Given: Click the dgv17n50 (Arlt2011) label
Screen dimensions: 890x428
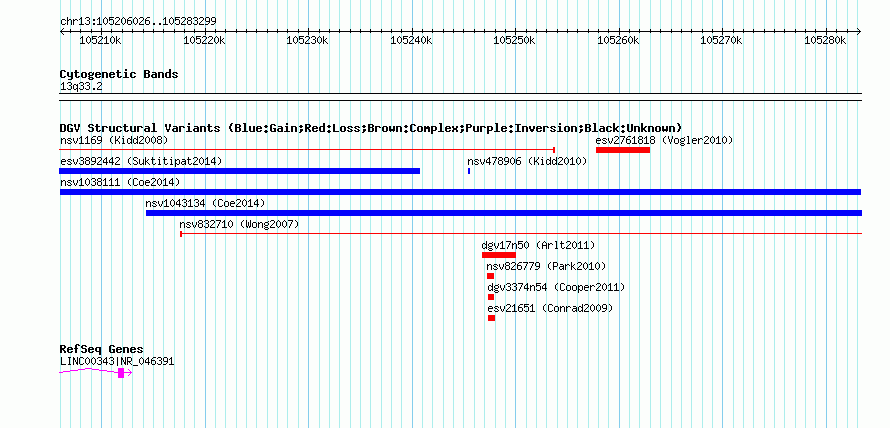Looking at the screenshot, I should (x=538, y=245).
